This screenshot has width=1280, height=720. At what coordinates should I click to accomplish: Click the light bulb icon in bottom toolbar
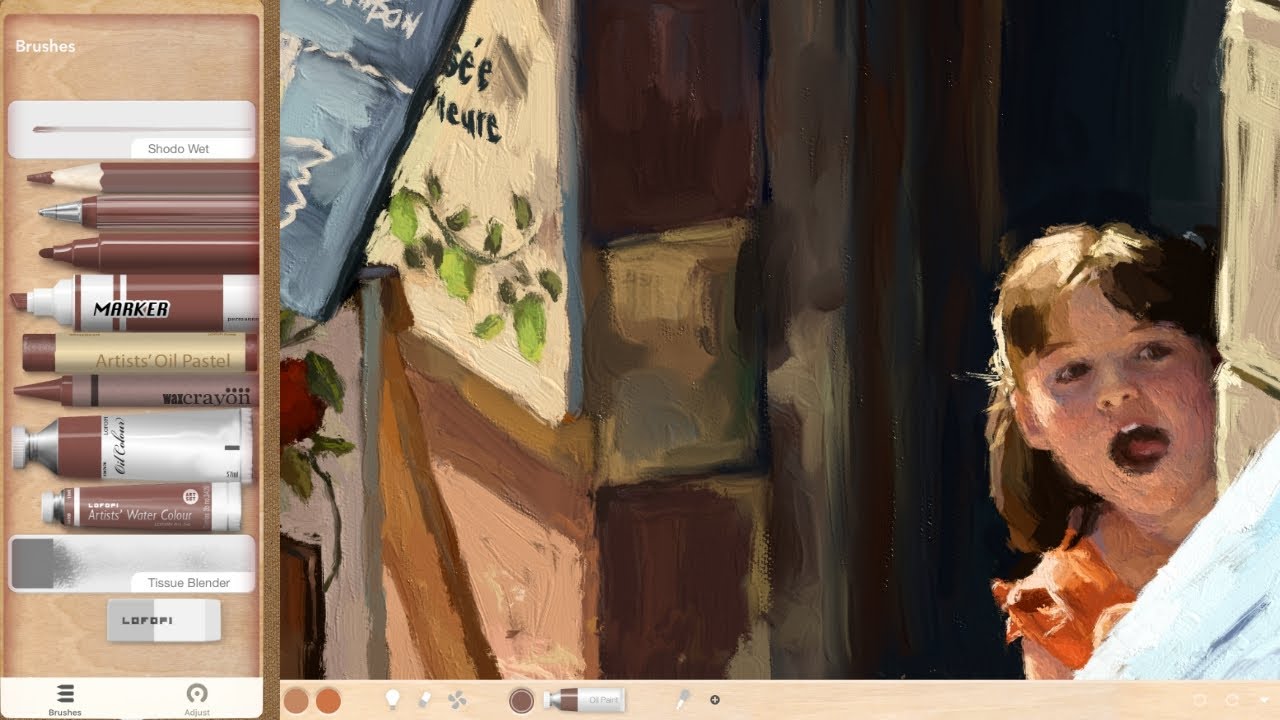(x=393, y=700)
